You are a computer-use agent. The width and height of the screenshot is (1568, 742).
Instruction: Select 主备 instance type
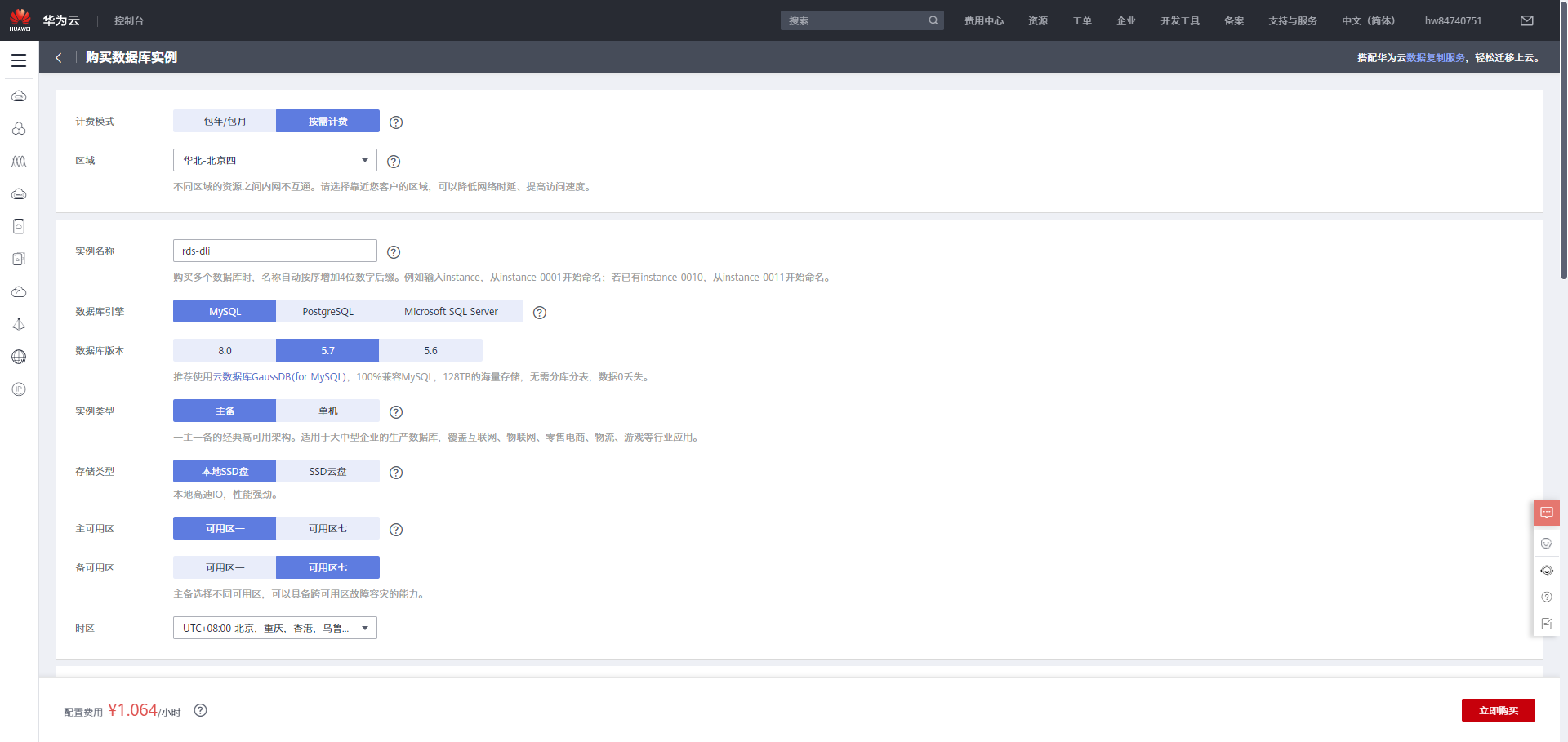pyautogui.click(x=225, y=411)
